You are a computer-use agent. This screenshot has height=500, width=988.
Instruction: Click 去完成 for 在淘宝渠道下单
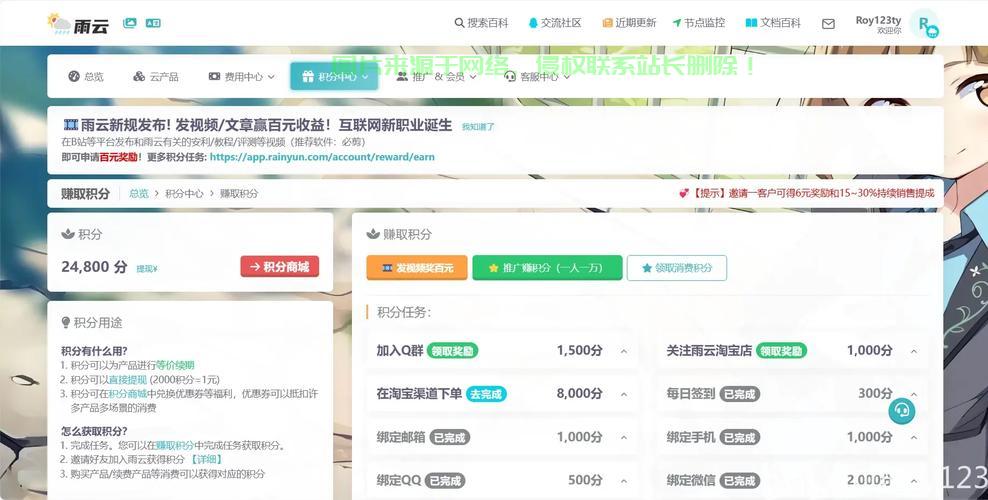486,394
